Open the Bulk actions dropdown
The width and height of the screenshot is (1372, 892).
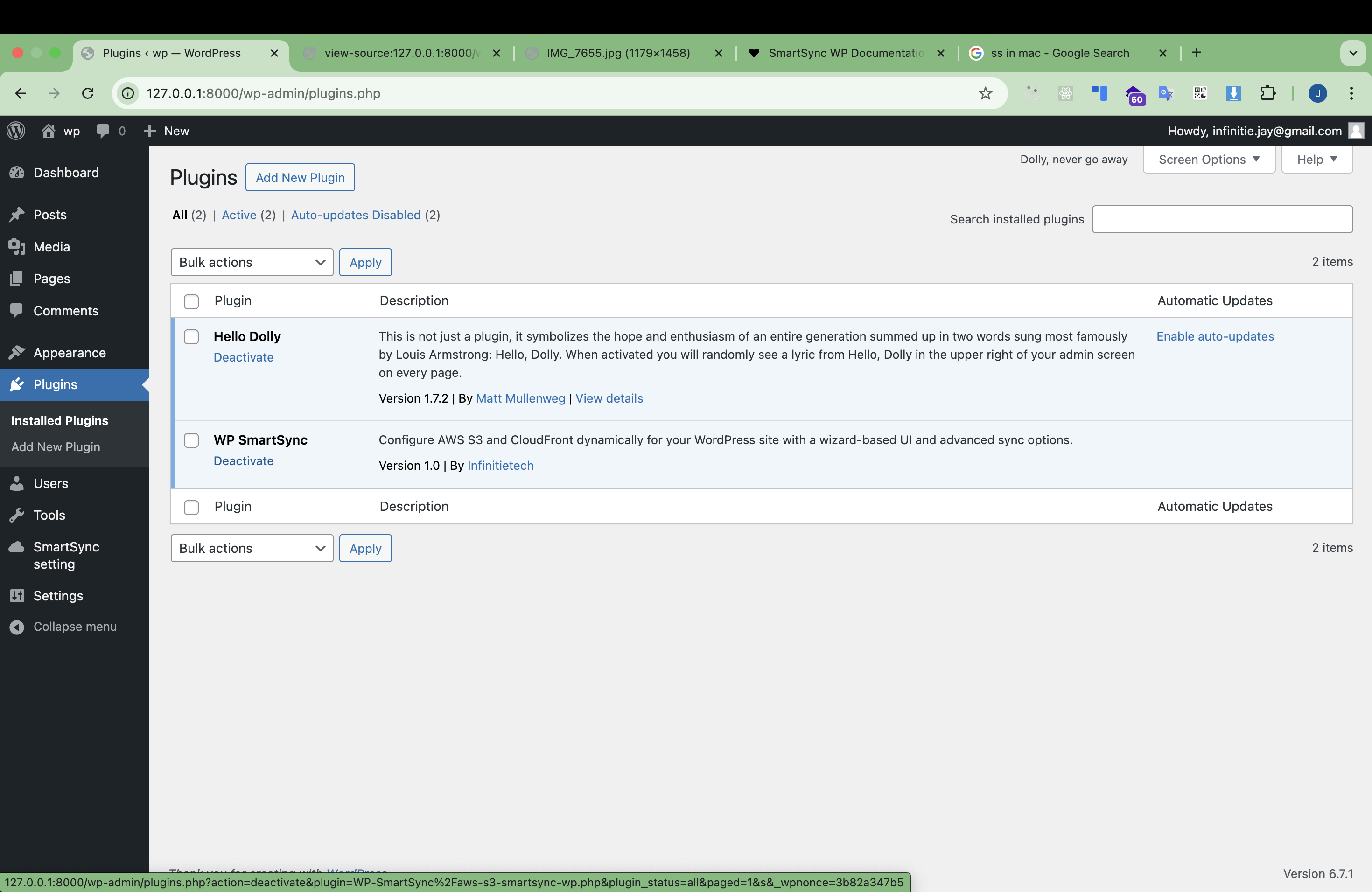pos(252,262)
